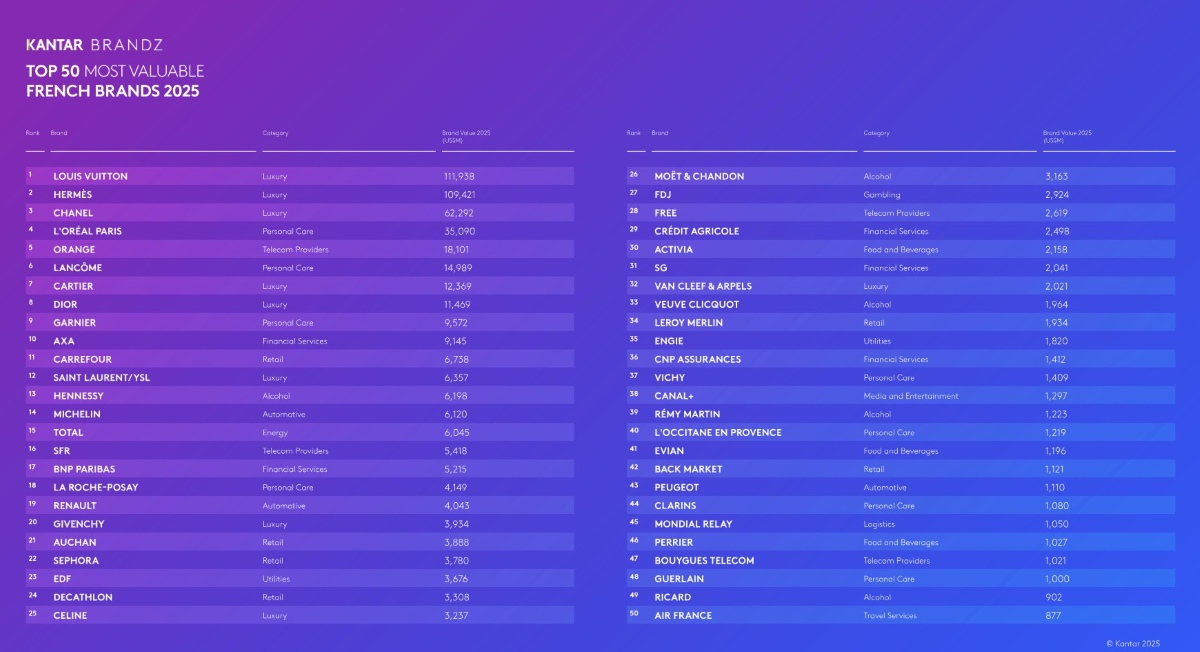Viewport: 1200px width, 652px height.
Task: Click the SEPHORA brand name
Action: [76, 560]
